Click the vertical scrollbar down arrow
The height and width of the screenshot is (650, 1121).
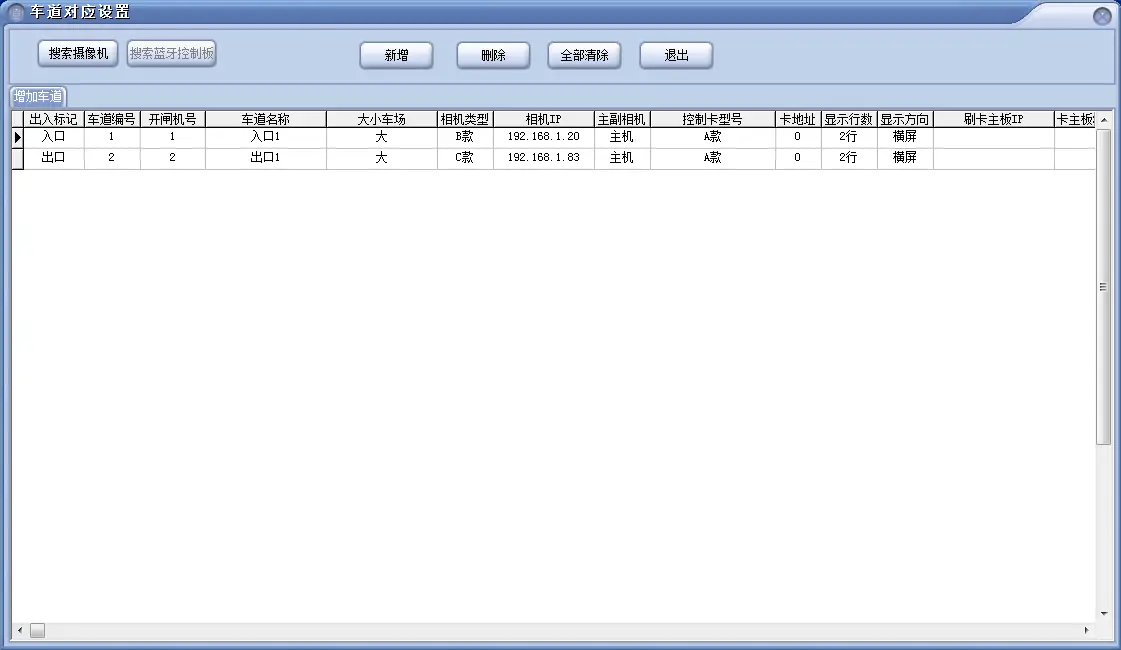(x=1103, y=613)
